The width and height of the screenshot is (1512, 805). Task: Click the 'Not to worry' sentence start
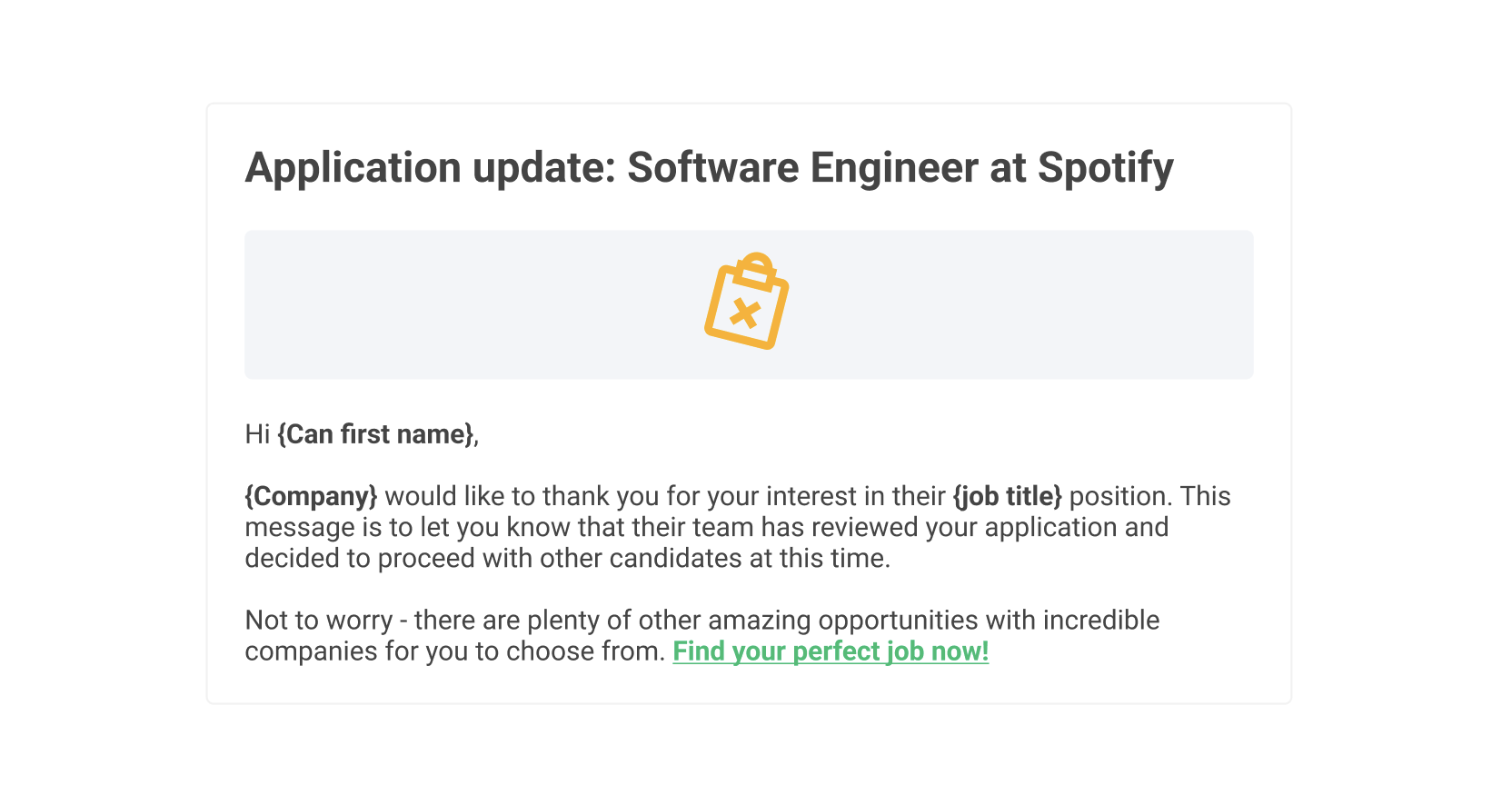tap(319, 620)
